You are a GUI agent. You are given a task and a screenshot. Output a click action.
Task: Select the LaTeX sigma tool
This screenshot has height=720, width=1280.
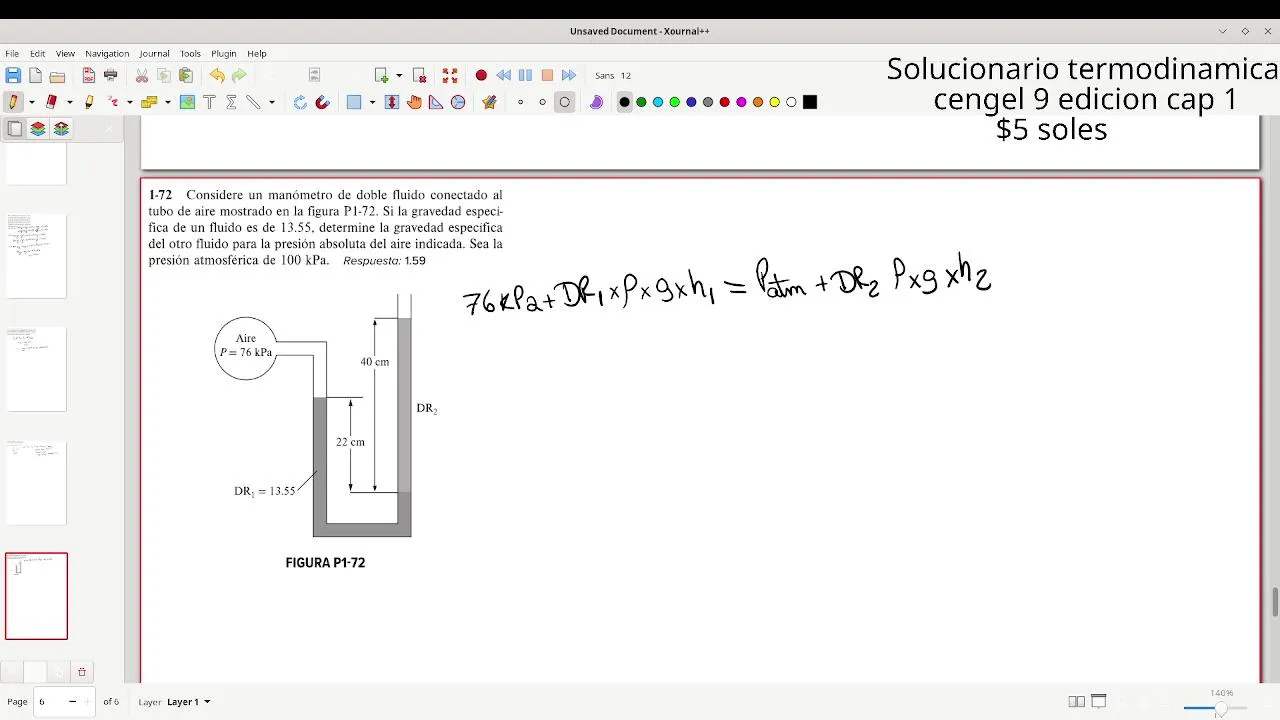point(231,102)
